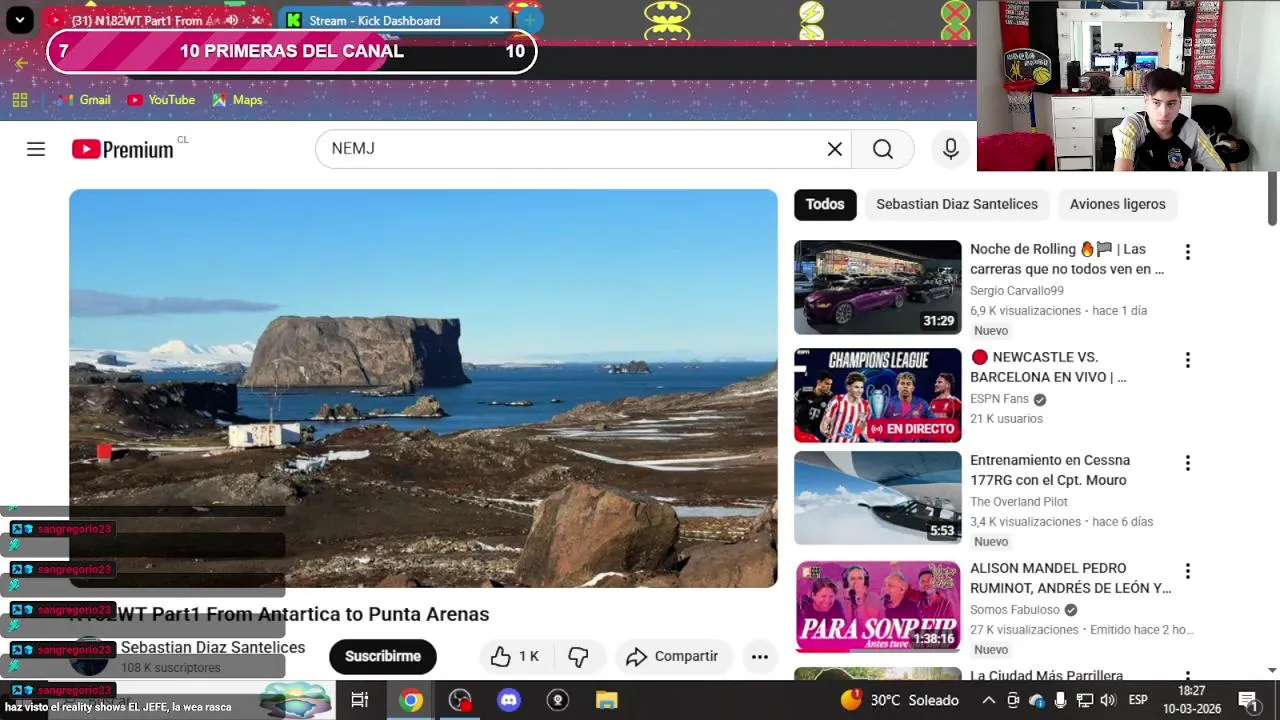The width and height of the screenshot is (1280, 720).
Task: Open the YouTube guide hamburger menu
Action: tap(36, 149)
